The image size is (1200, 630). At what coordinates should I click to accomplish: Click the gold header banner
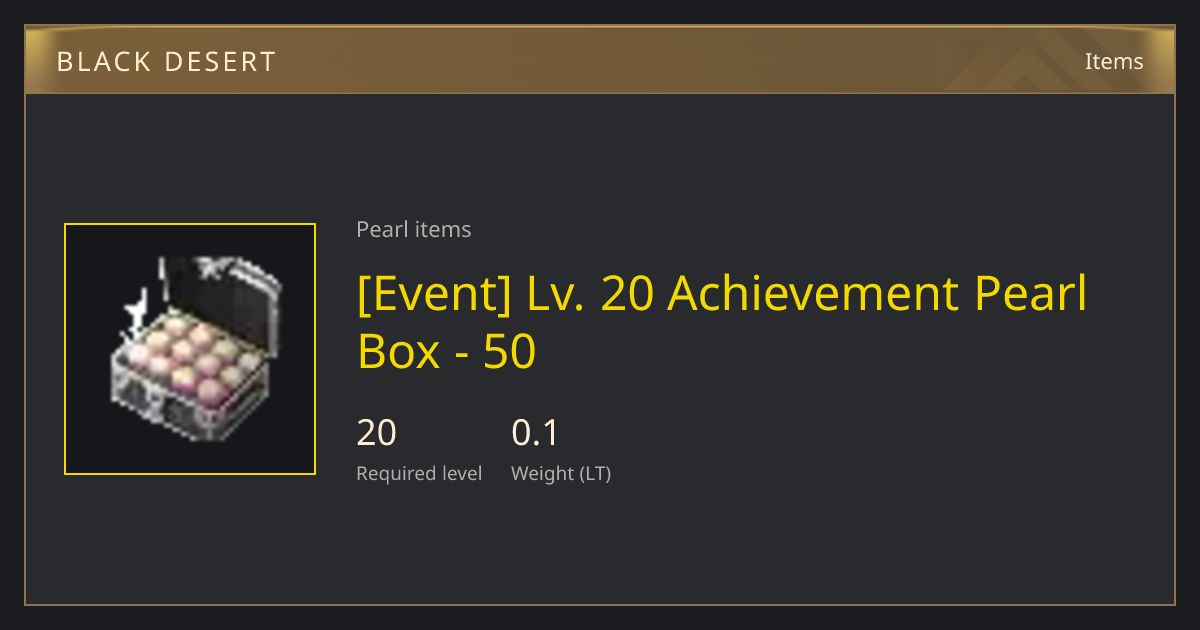(600, 60)
